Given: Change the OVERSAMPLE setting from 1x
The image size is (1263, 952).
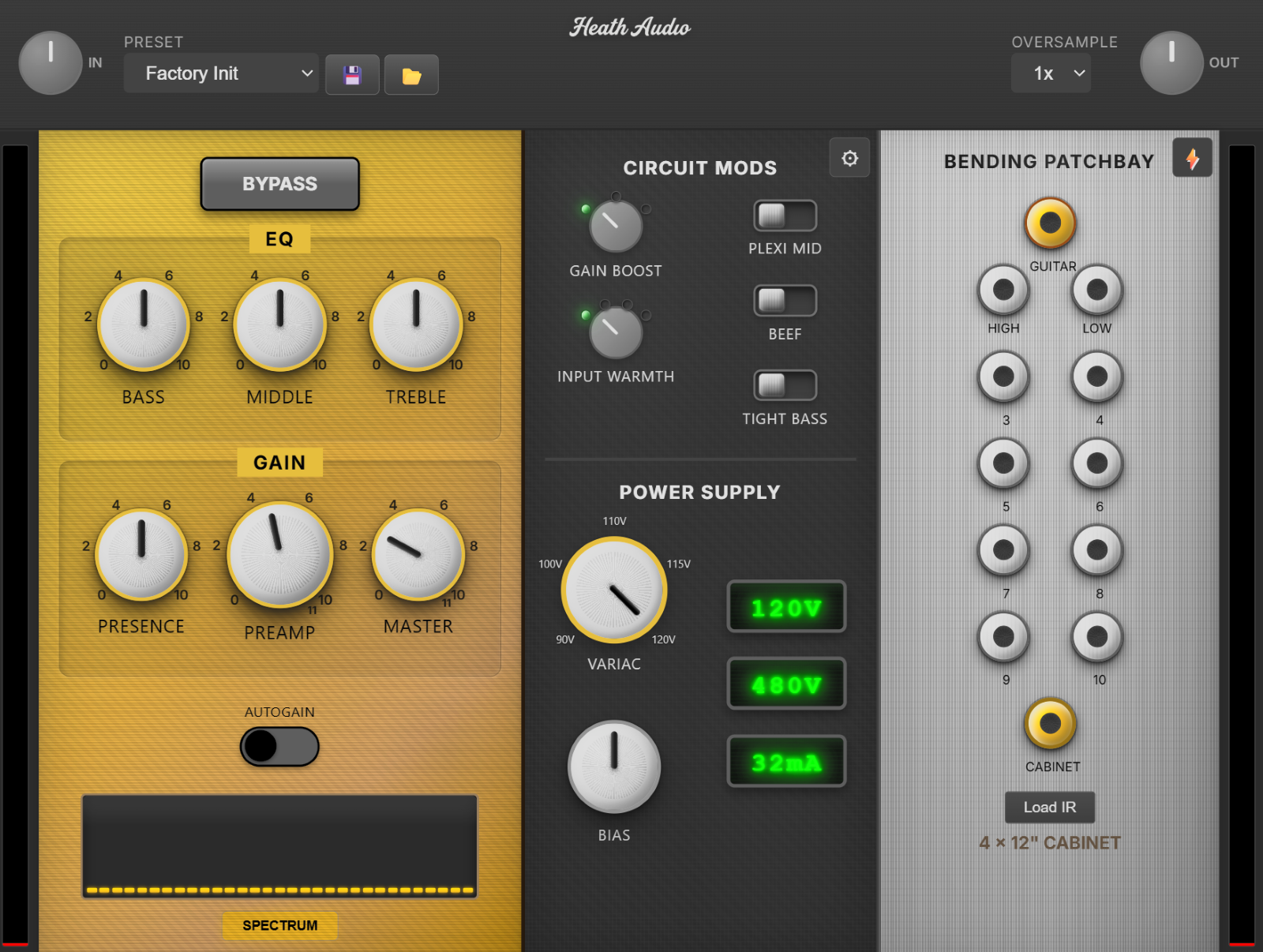Looking at the screenshot, I should coord(1051,73).
